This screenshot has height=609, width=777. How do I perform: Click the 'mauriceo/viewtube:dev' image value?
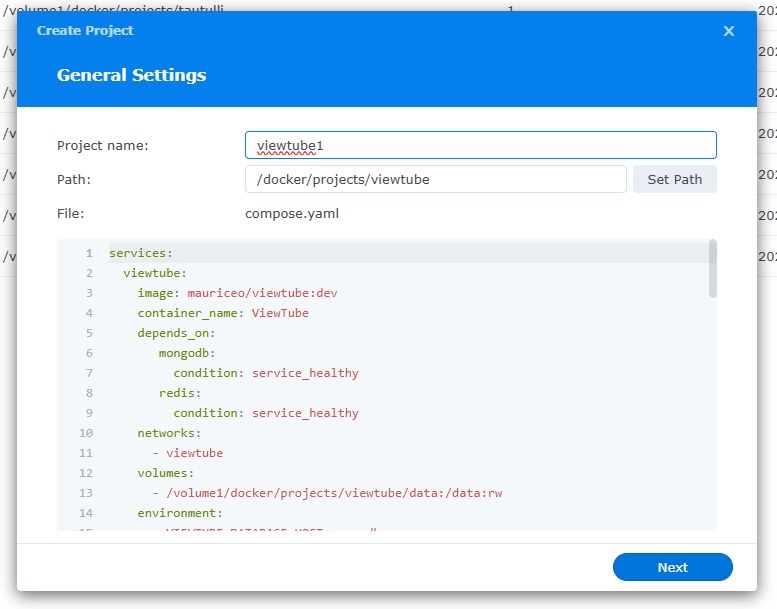pos(262,293)
